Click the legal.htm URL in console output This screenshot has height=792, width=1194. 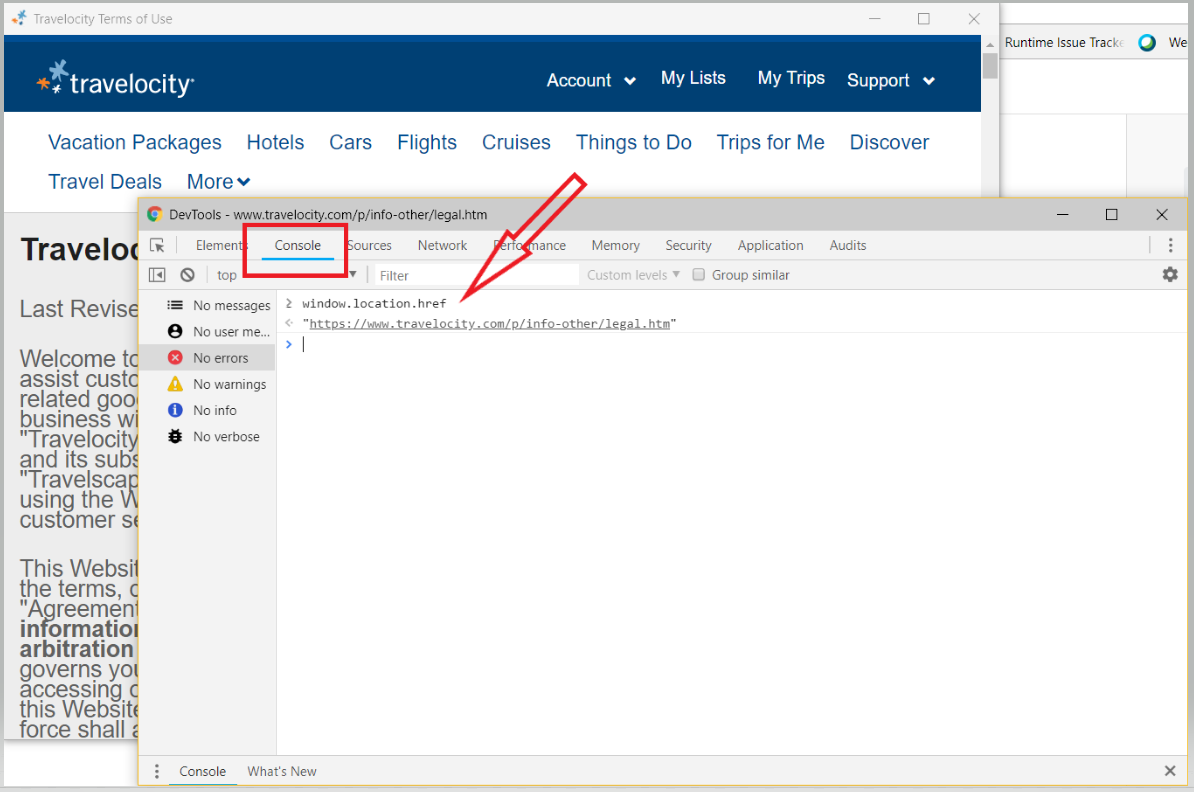click(x=490, y=324)
